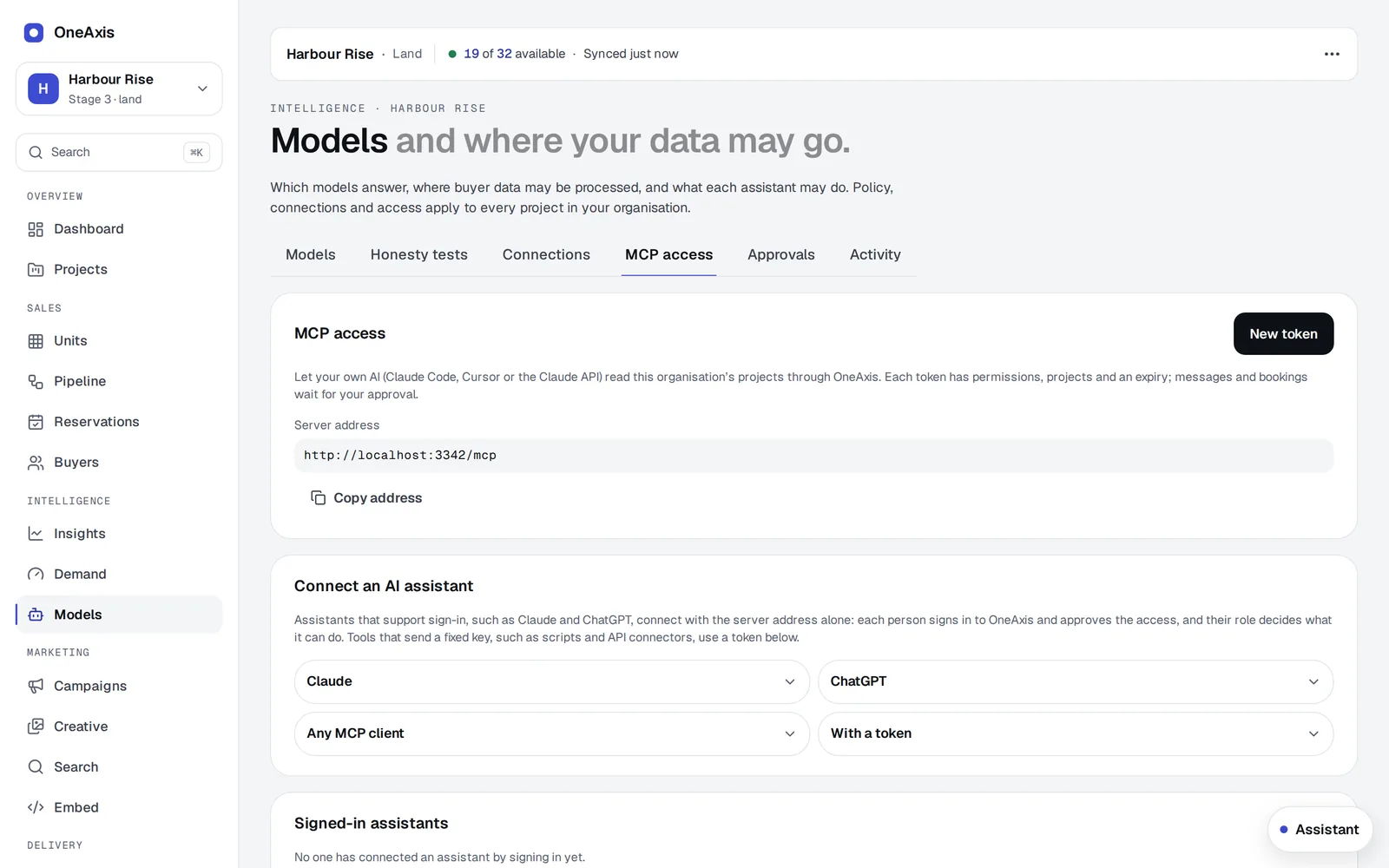Open the Campaigns megaphone icon
The width and height of the screenshot is (1389, 868).
(36, 687)
